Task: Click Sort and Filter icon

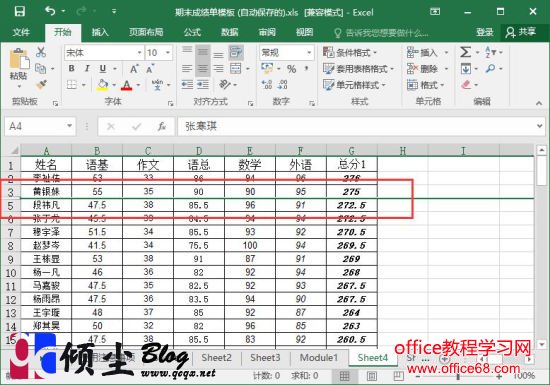Action: [490, 53]
